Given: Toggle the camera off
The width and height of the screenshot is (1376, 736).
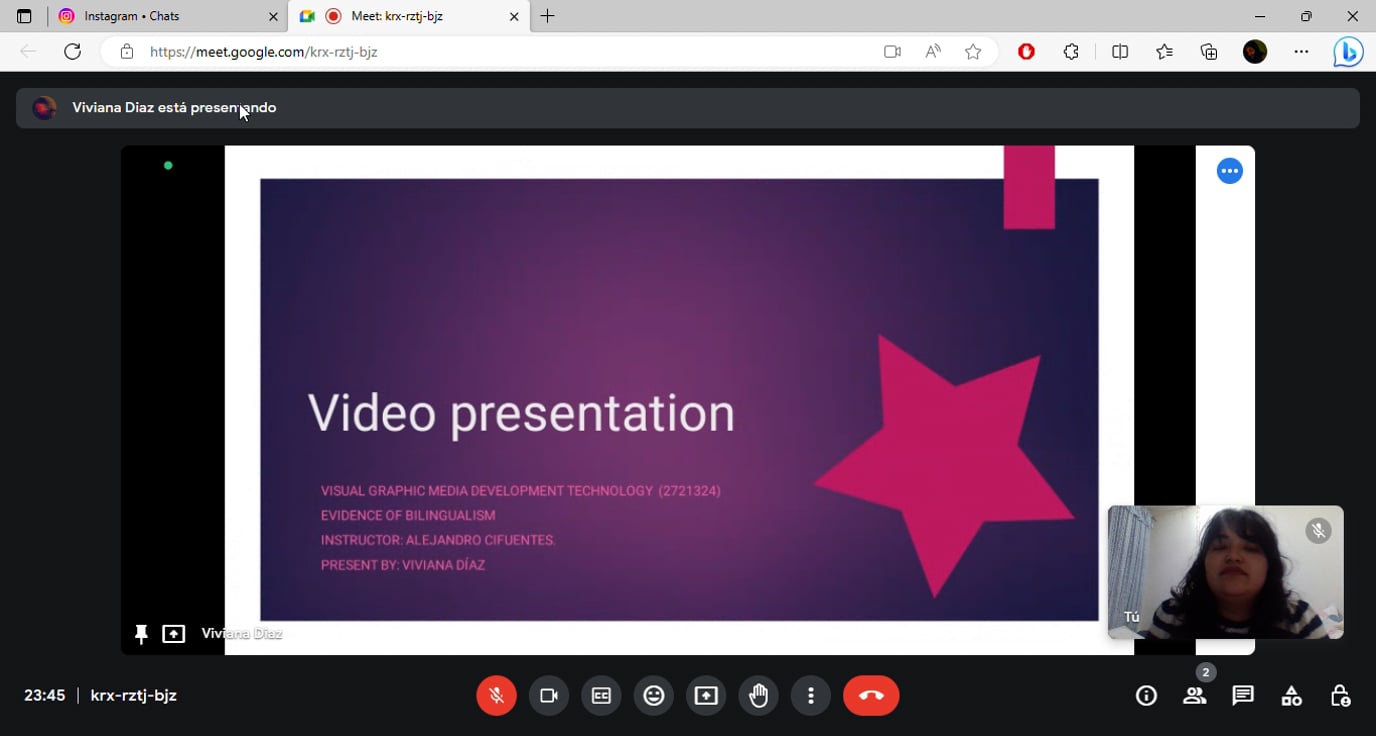Looking at the screenshot, I should (549, 696).
